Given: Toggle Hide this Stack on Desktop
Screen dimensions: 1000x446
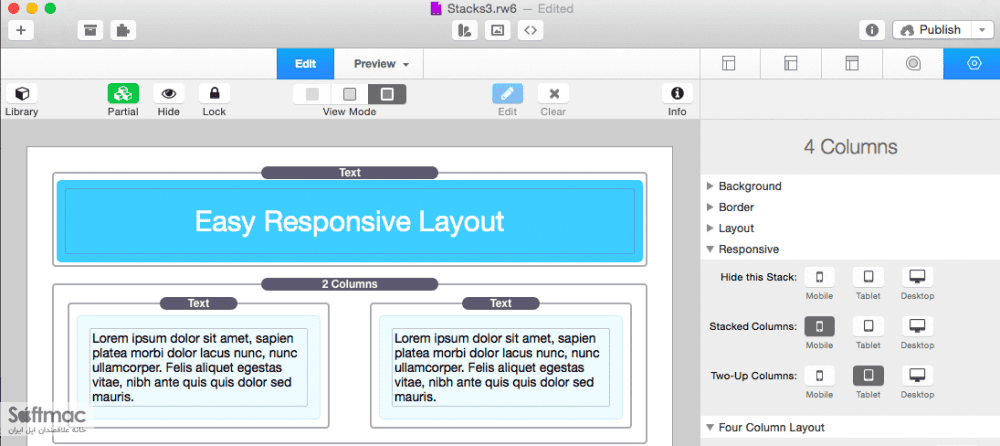Looking at the screenshot, I should pos(917,277).
